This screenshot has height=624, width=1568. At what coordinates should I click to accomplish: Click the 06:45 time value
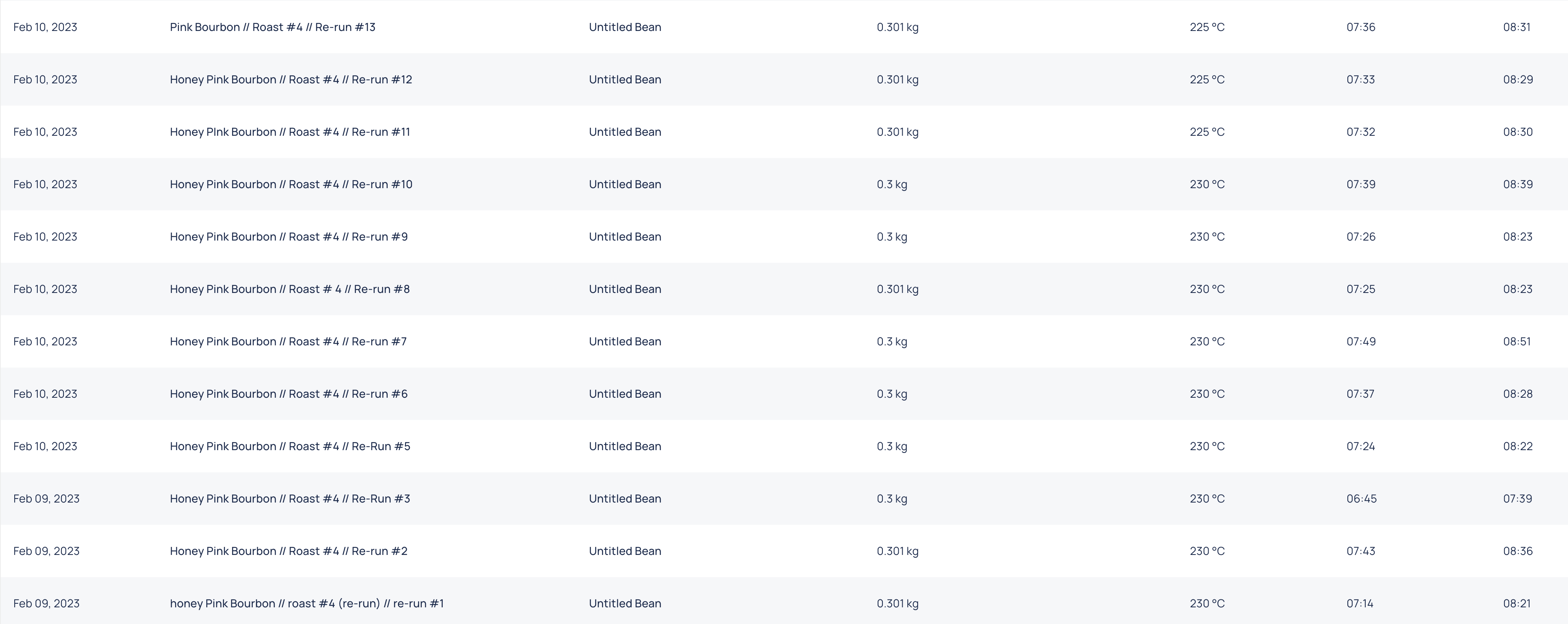1361,498
